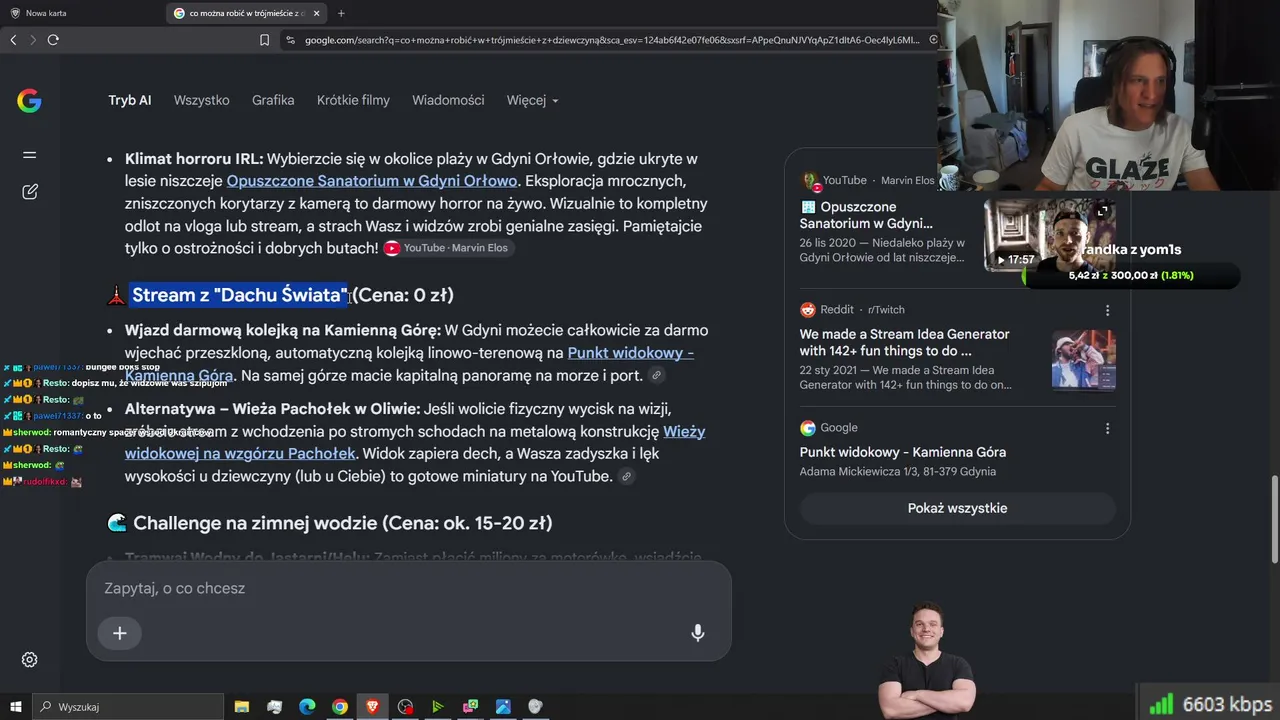Expand the Więcej dropdown
This screenshot has width=1280, height=720.
tap(533, 100)
